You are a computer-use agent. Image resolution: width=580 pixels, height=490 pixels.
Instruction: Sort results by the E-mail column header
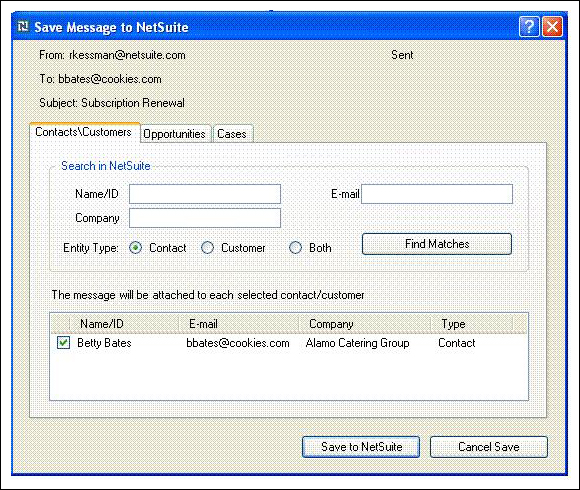(x=239, y=324)
